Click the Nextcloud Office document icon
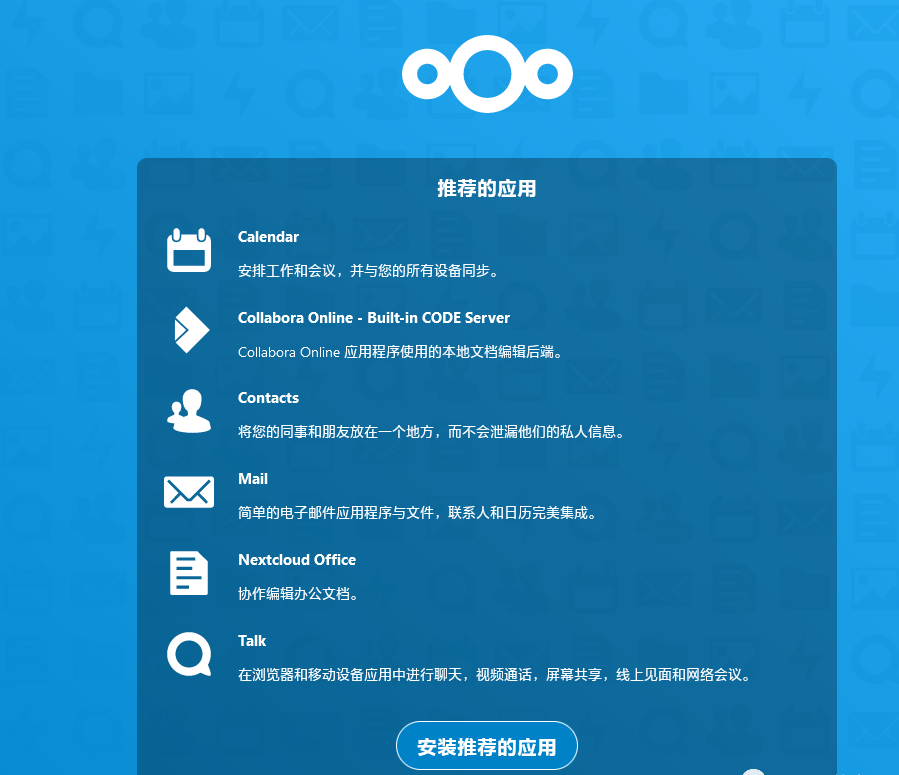The width and height of the screenshot is (899, 775). pos(189,573)
